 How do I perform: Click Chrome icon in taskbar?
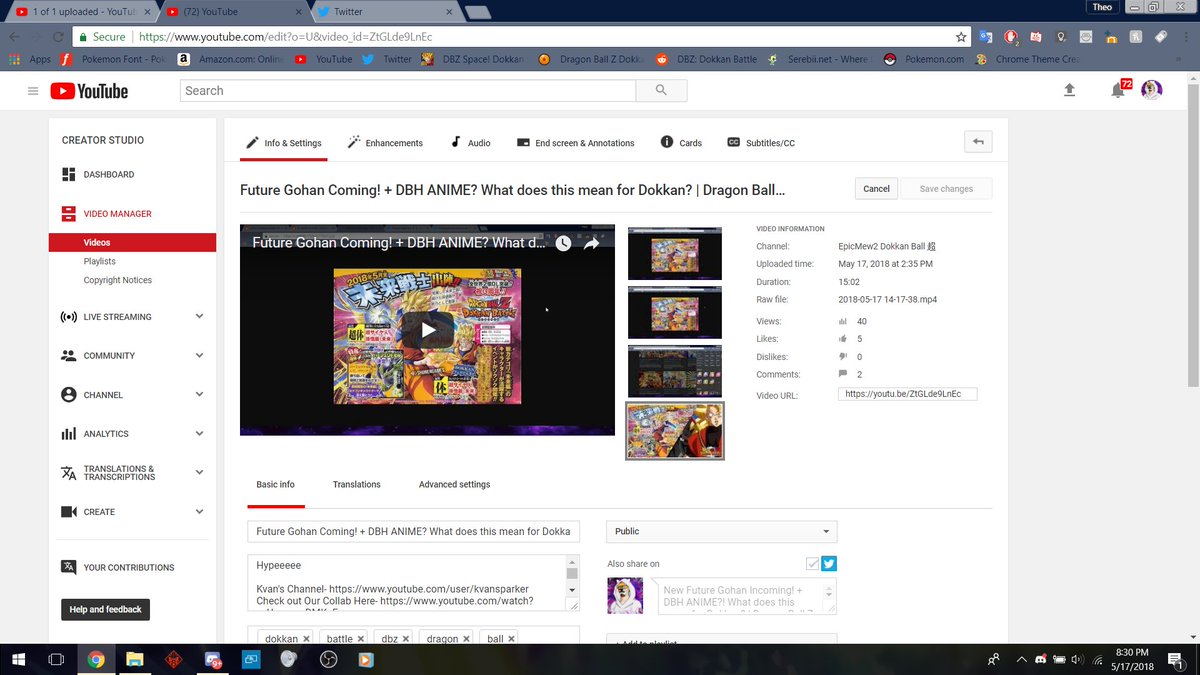96,659
